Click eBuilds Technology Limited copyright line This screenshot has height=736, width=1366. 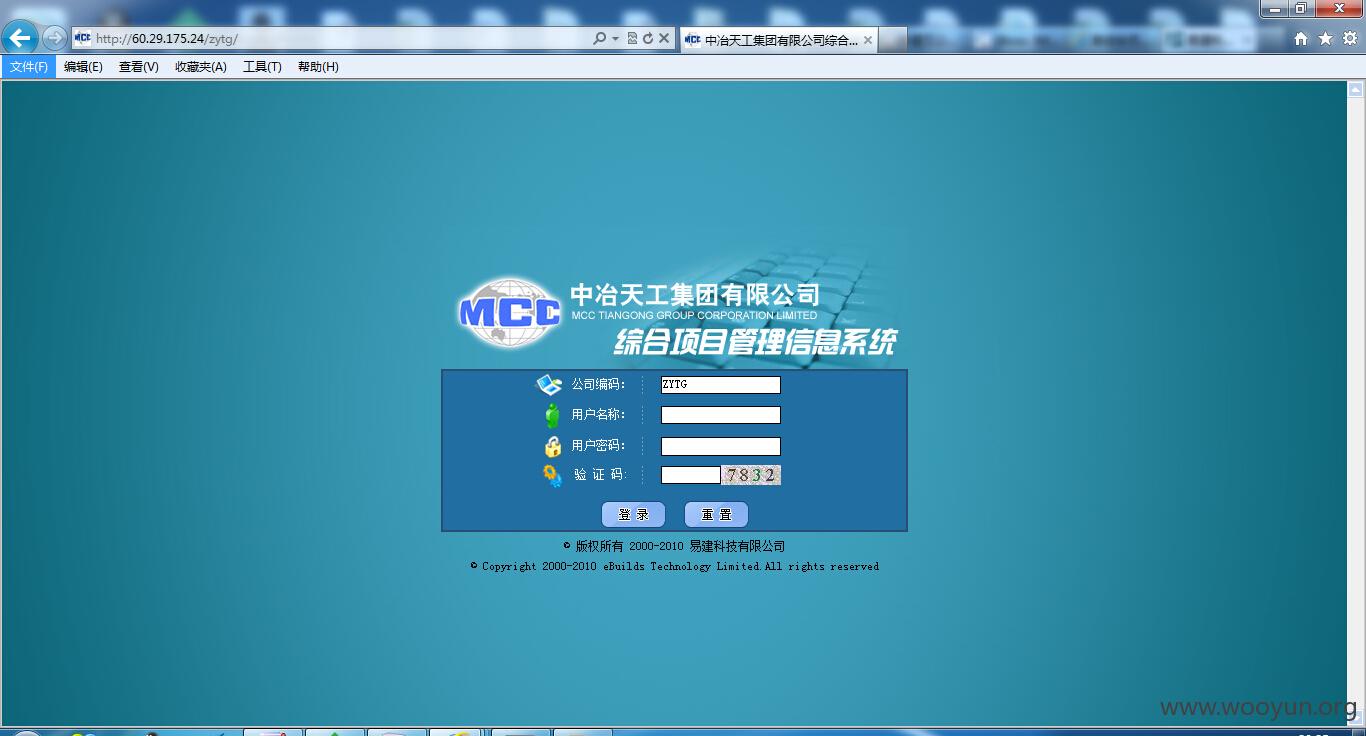tap(675, 566)
